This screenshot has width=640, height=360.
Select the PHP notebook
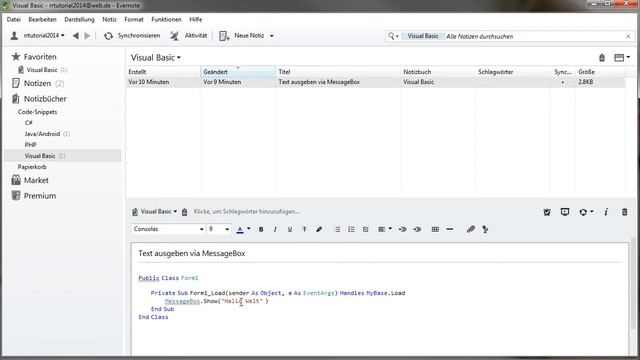[x=31, y=145]
